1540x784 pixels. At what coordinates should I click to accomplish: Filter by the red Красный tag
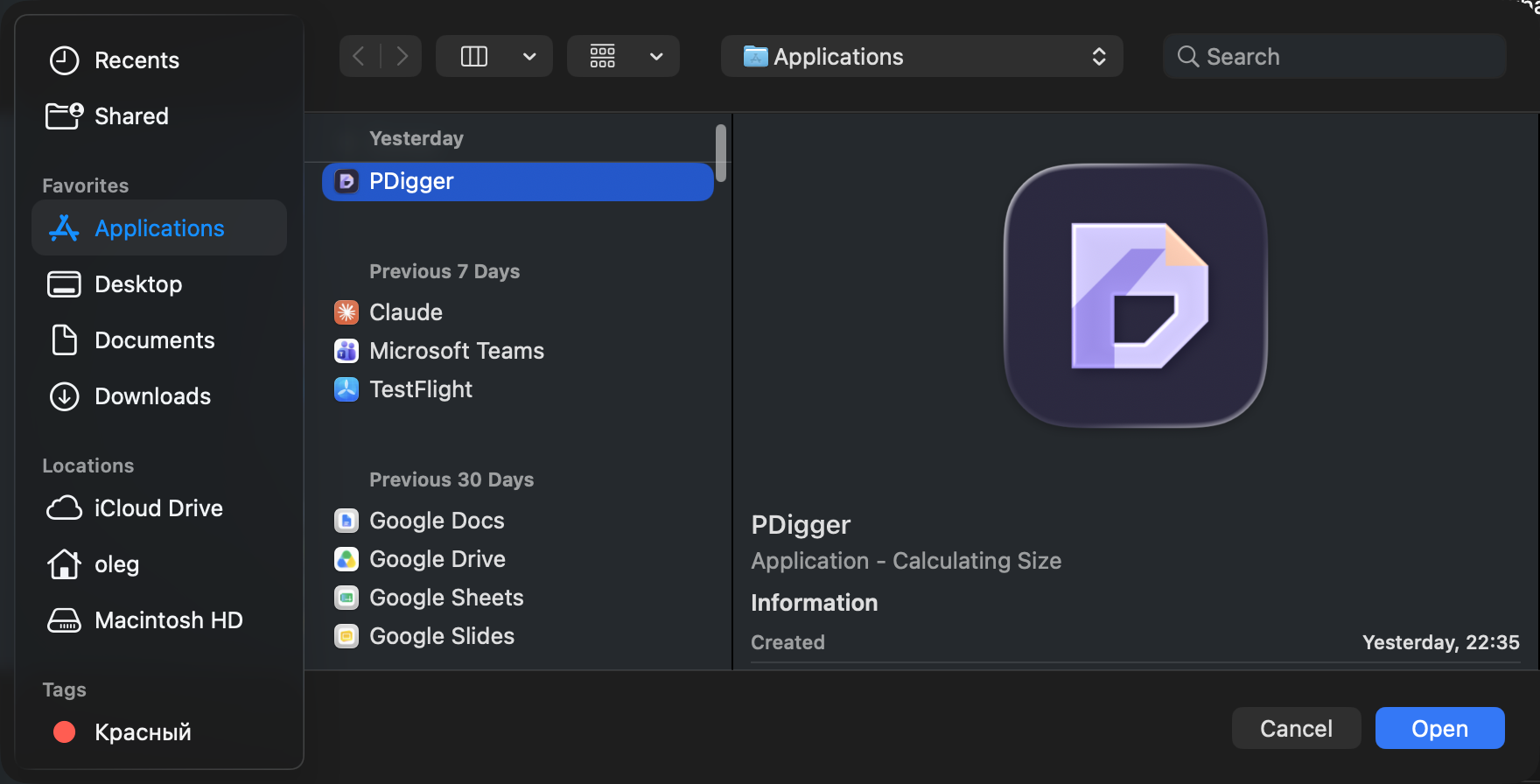(159, 732)
